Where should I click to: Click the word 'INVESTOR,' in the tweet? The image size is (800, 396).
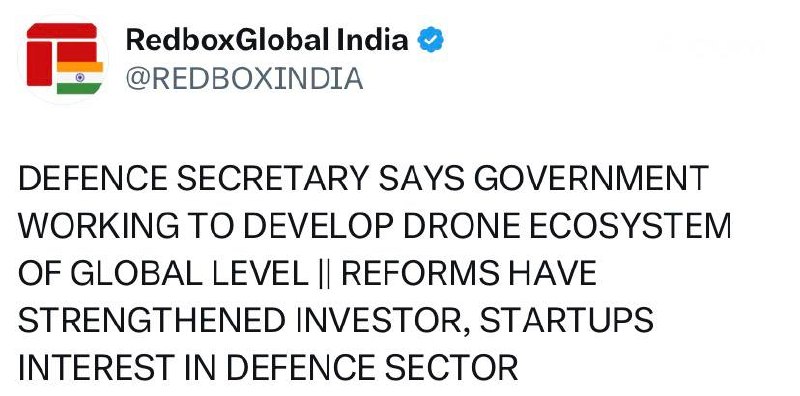click(383, 321)
